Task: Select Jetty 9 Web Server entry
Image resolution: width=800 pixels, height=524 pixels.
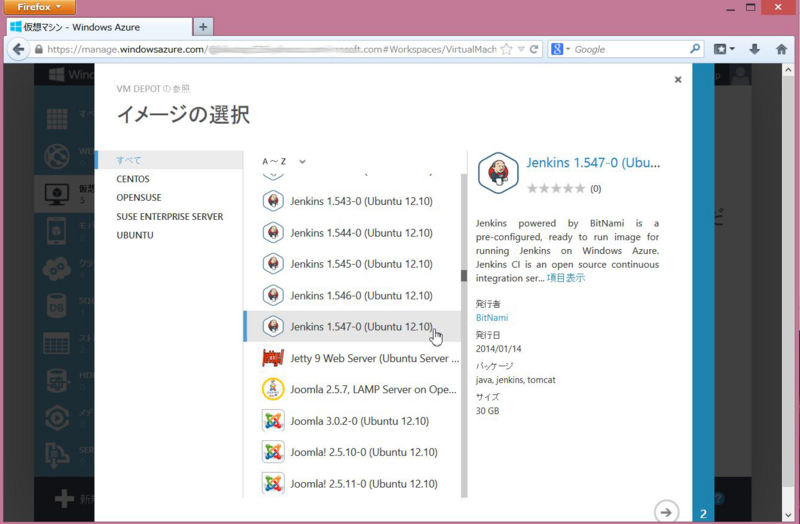Action: (352, 358)
